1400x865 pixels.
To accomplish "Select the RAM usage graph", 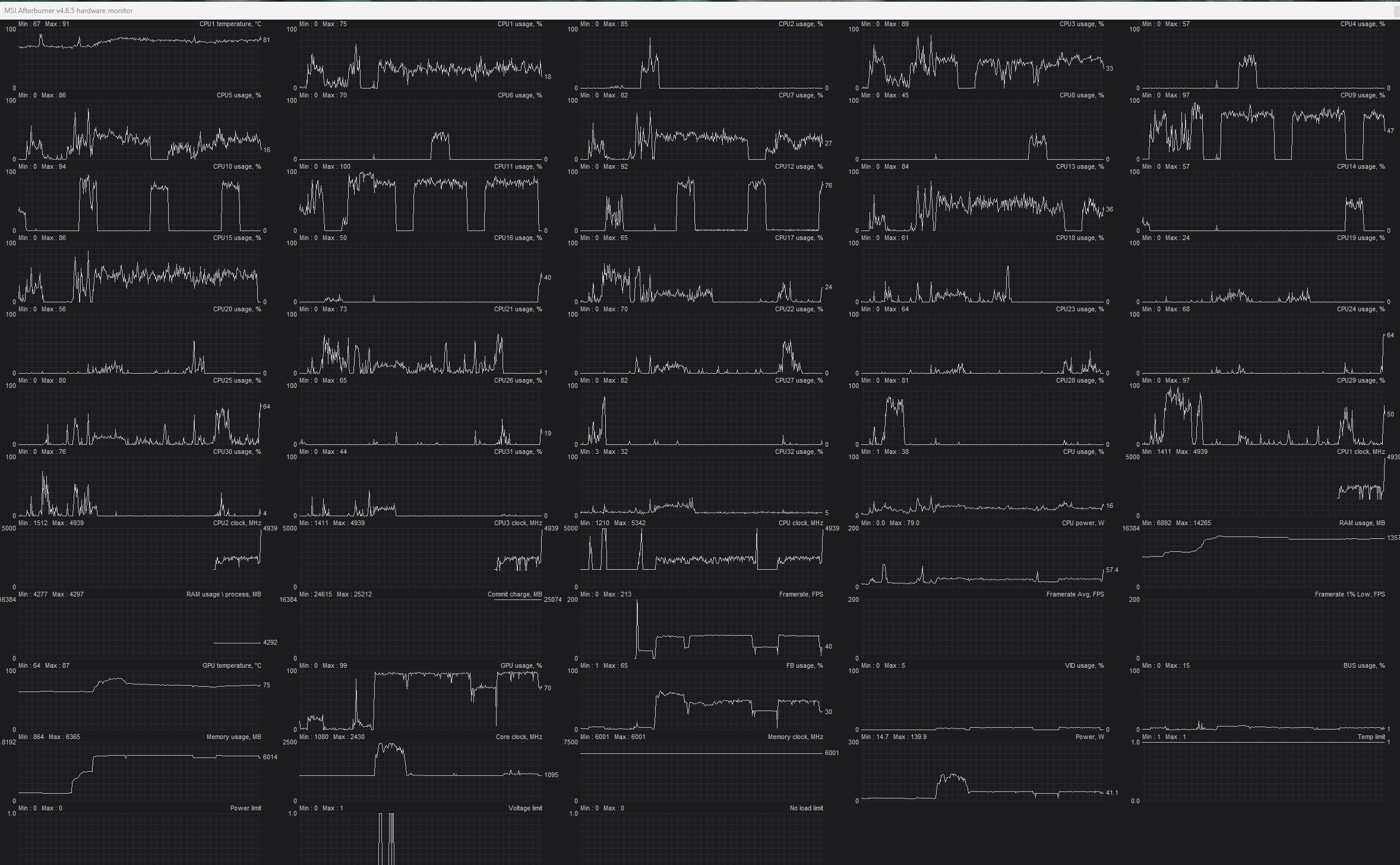I will click(x=1263, y=557).
